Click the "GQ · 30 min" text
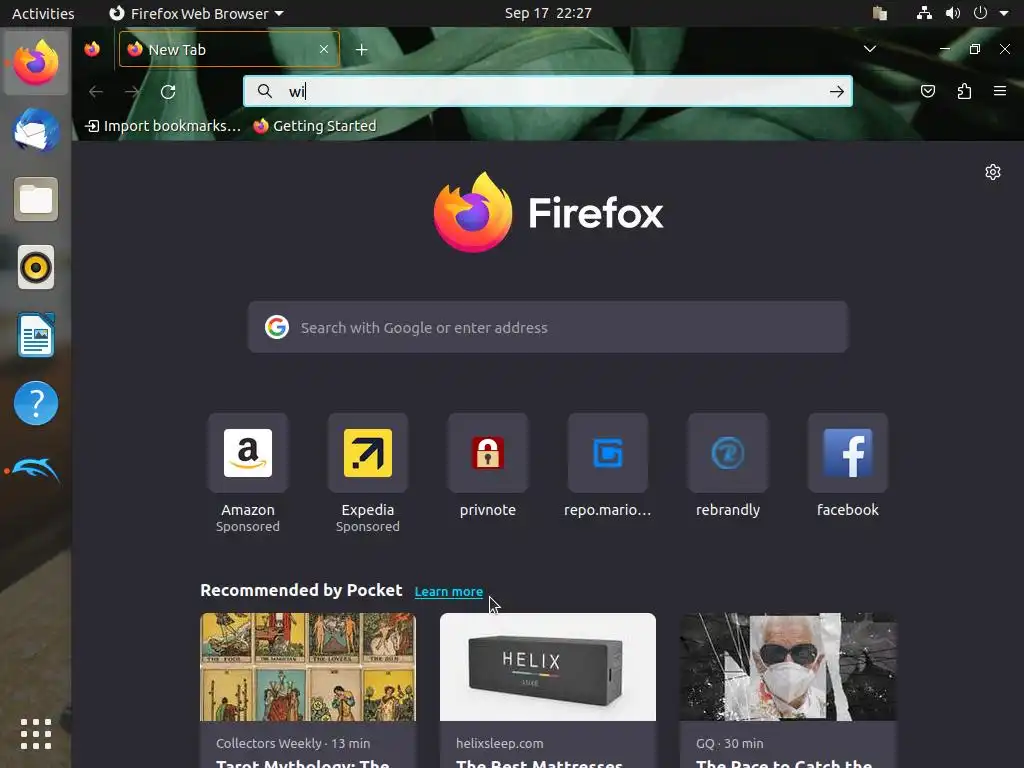Image resolution: width=1024 pixels, height=768 pixels. [729, 743]
